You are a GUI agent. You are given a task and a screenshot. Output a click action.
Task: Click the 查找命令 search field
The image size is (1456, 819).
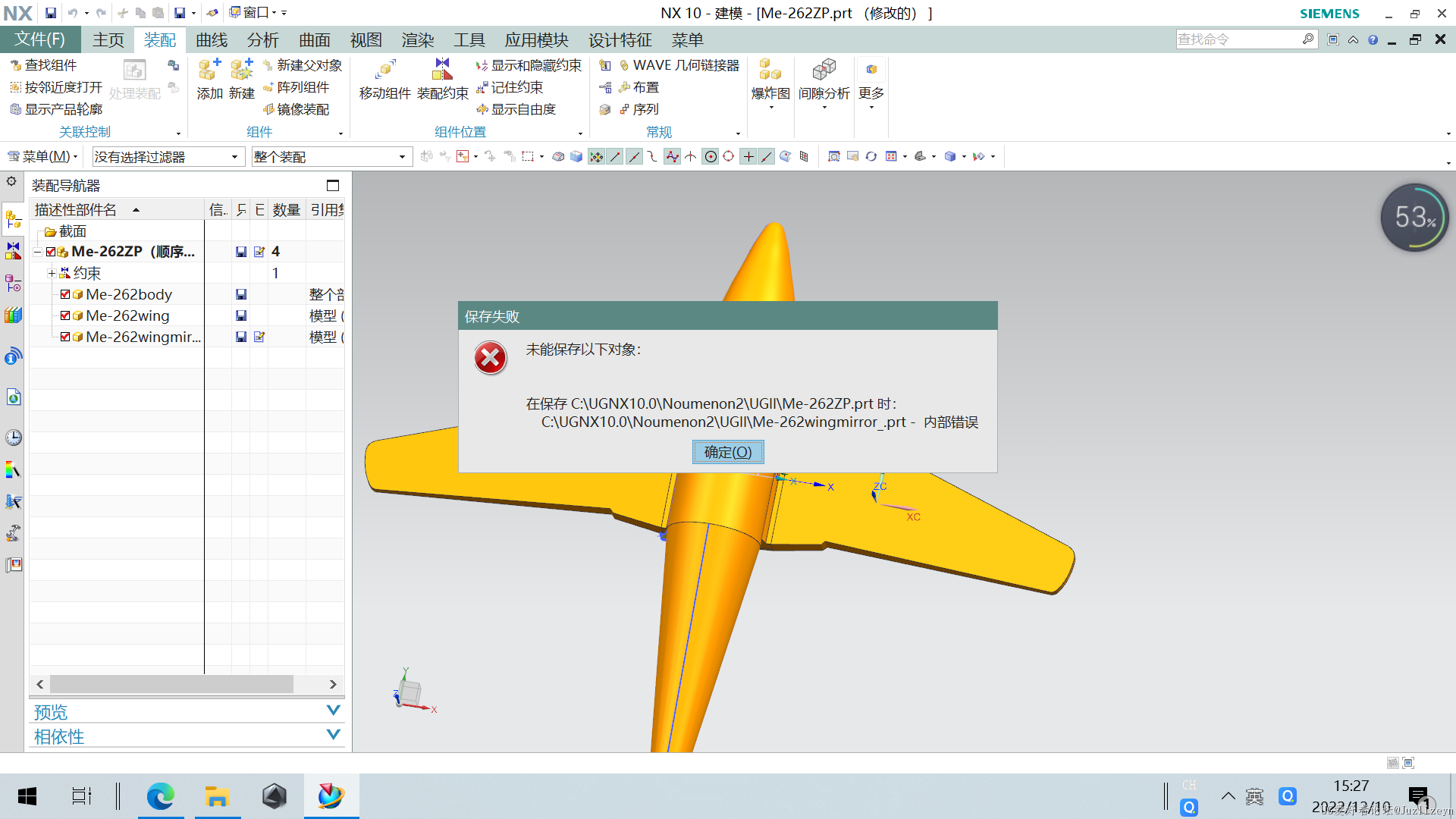click(x=1238, y=39)
